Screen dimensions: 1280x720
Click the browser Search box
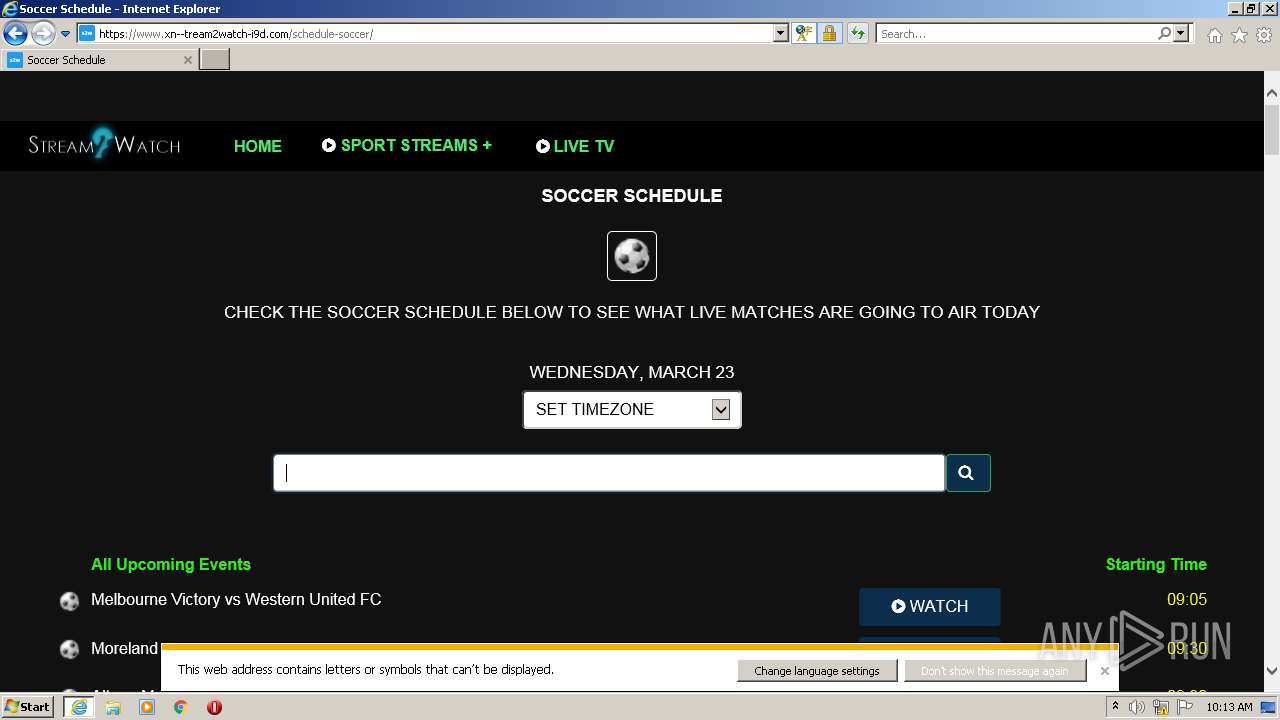click(x=1016, y=33)
